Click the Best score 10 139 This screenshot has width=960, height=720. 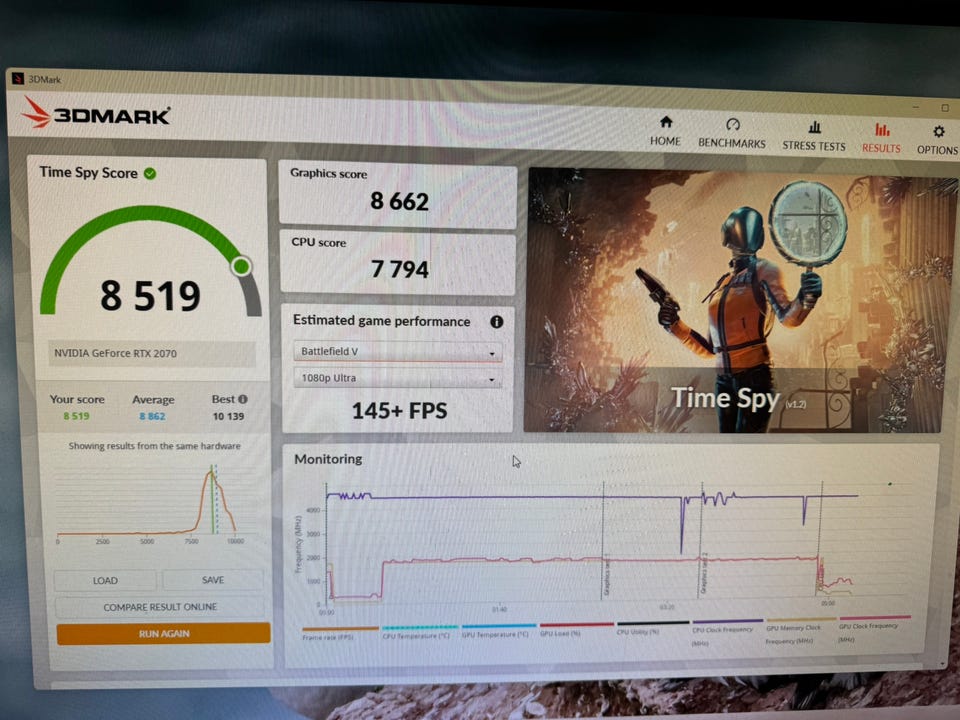[x=228, y=416]
